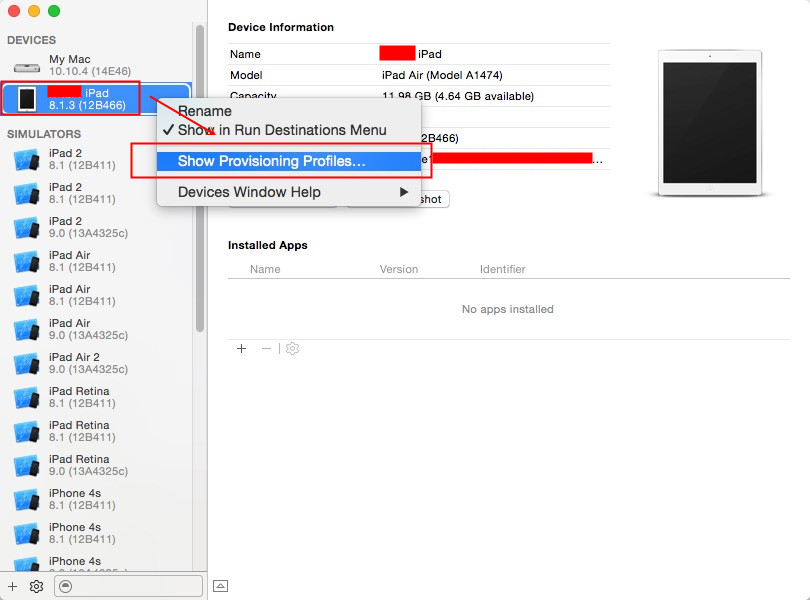
Task: Choose Rename from the context menu
Action: (289, 111)
